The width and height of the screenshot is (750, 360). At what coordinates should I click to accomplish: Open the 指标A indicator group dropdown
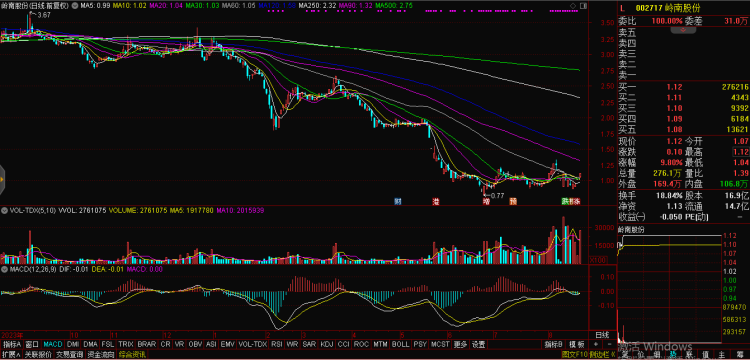pyautogui.click(x=12, y=344)
